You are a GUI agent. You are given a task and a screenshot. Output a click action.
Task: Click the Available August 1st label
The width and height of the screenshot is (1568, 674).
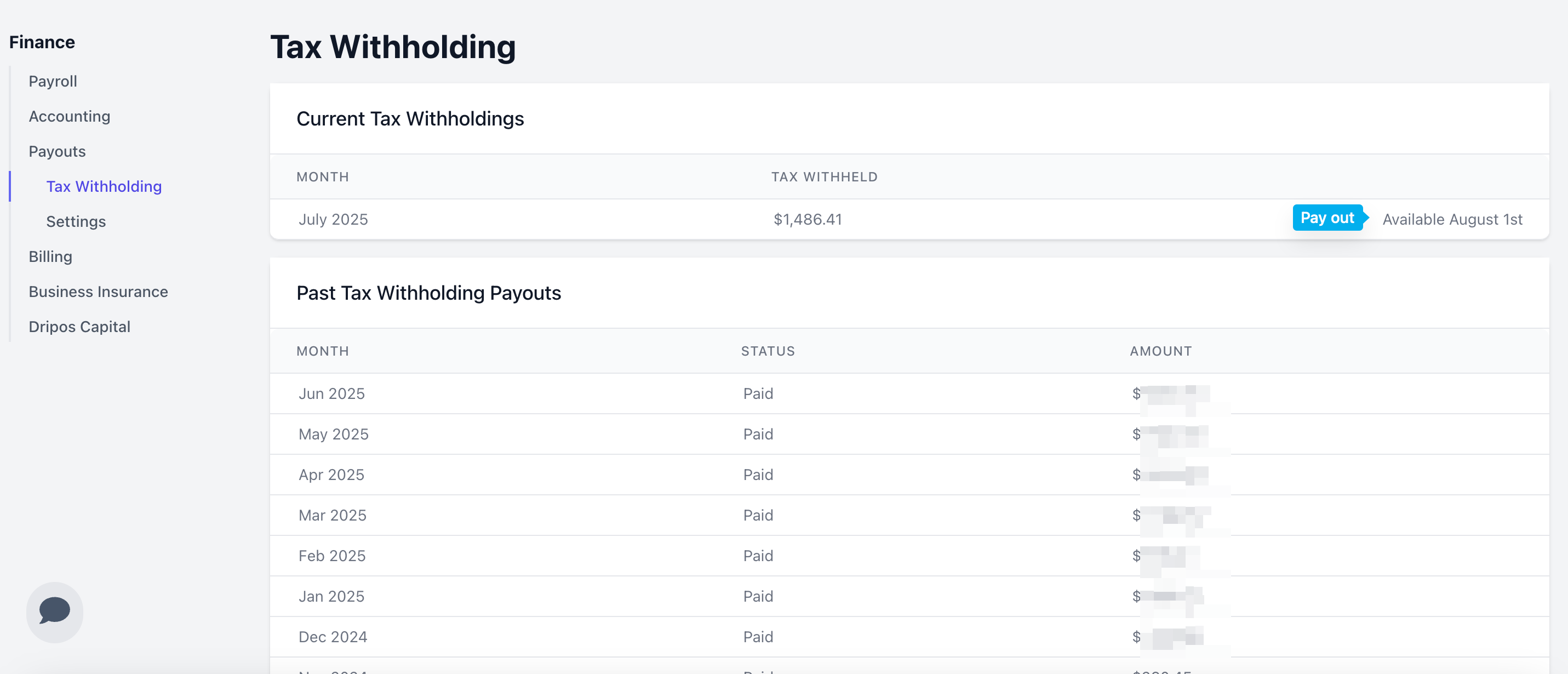point(1452,219)
